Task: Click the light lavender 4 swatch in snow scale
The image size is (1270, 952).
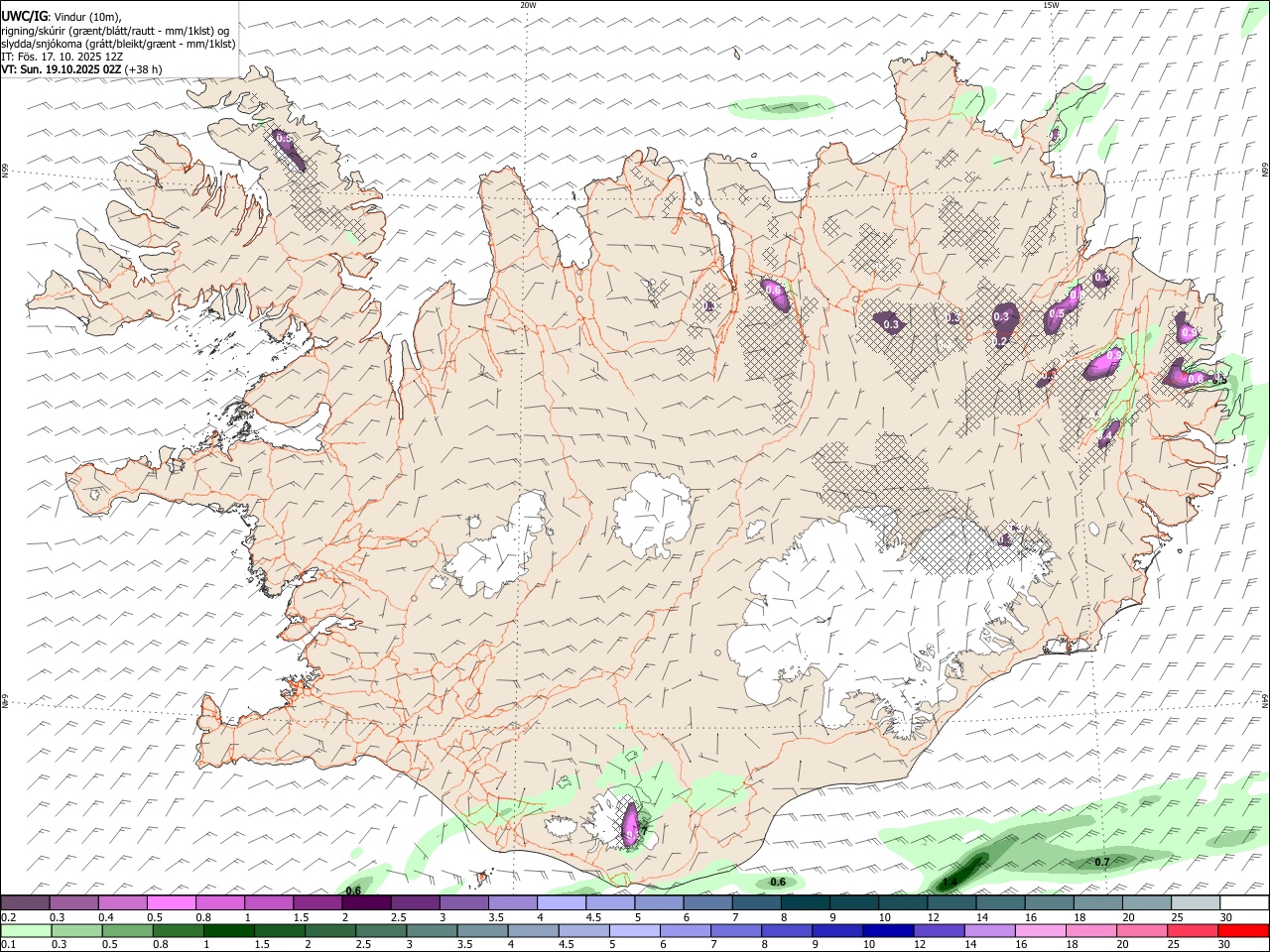Action: 562,903
